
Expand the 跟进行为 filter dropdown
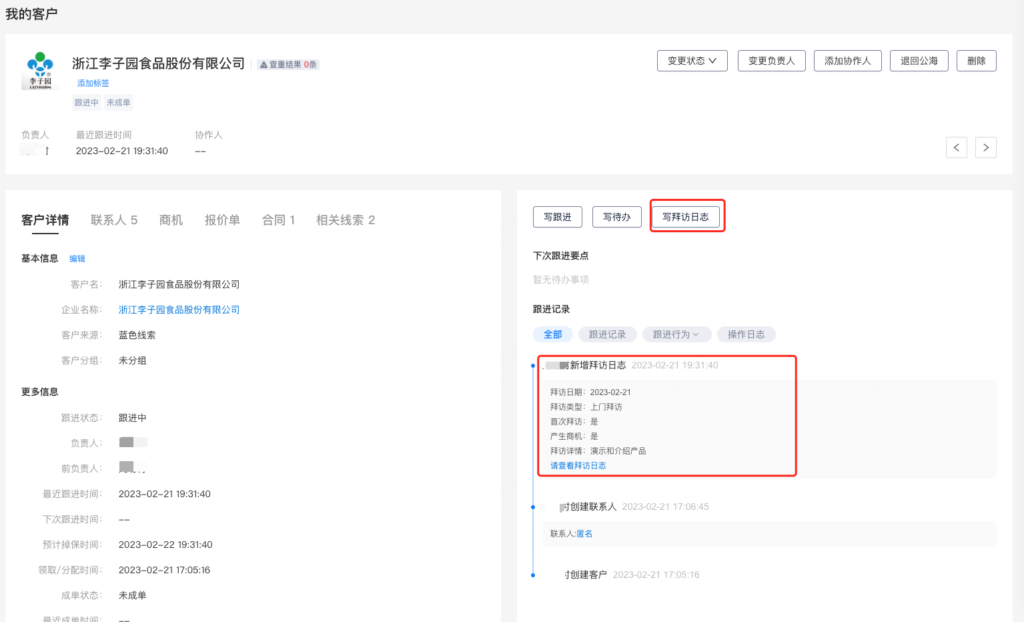(676, 334)
